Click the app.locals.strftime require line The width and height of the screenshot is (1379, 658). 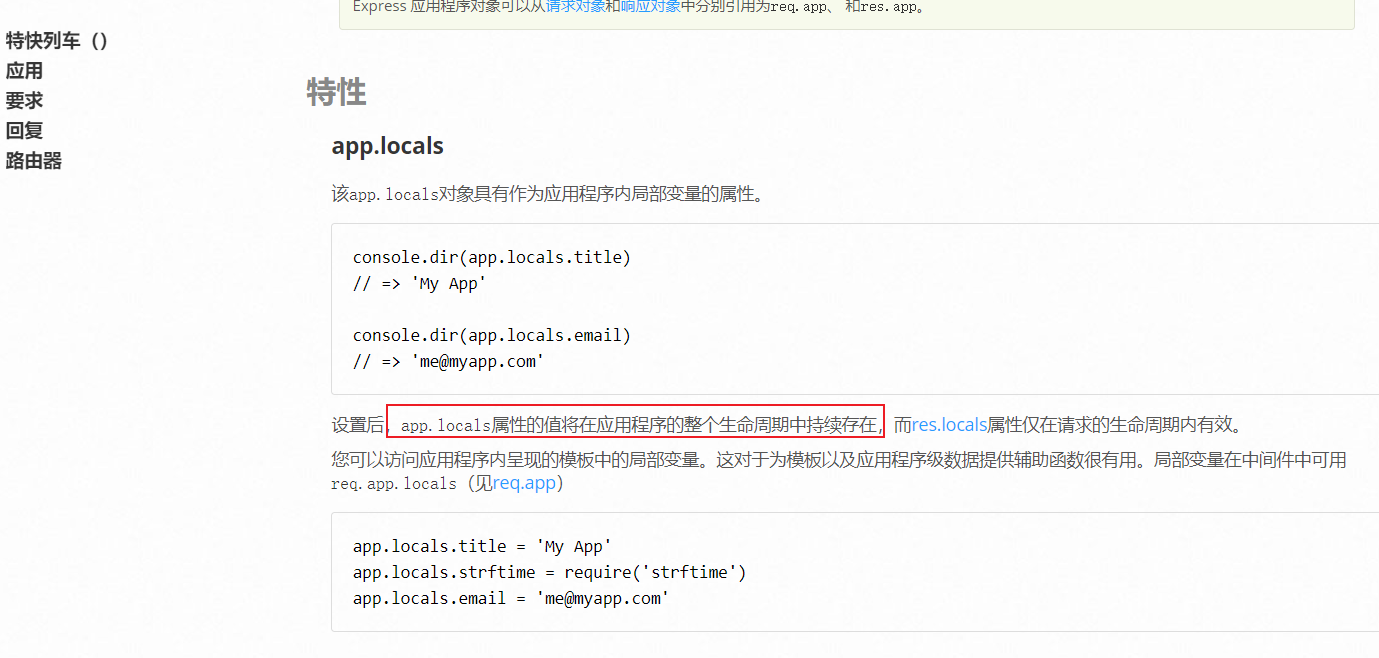click(550, 572)
